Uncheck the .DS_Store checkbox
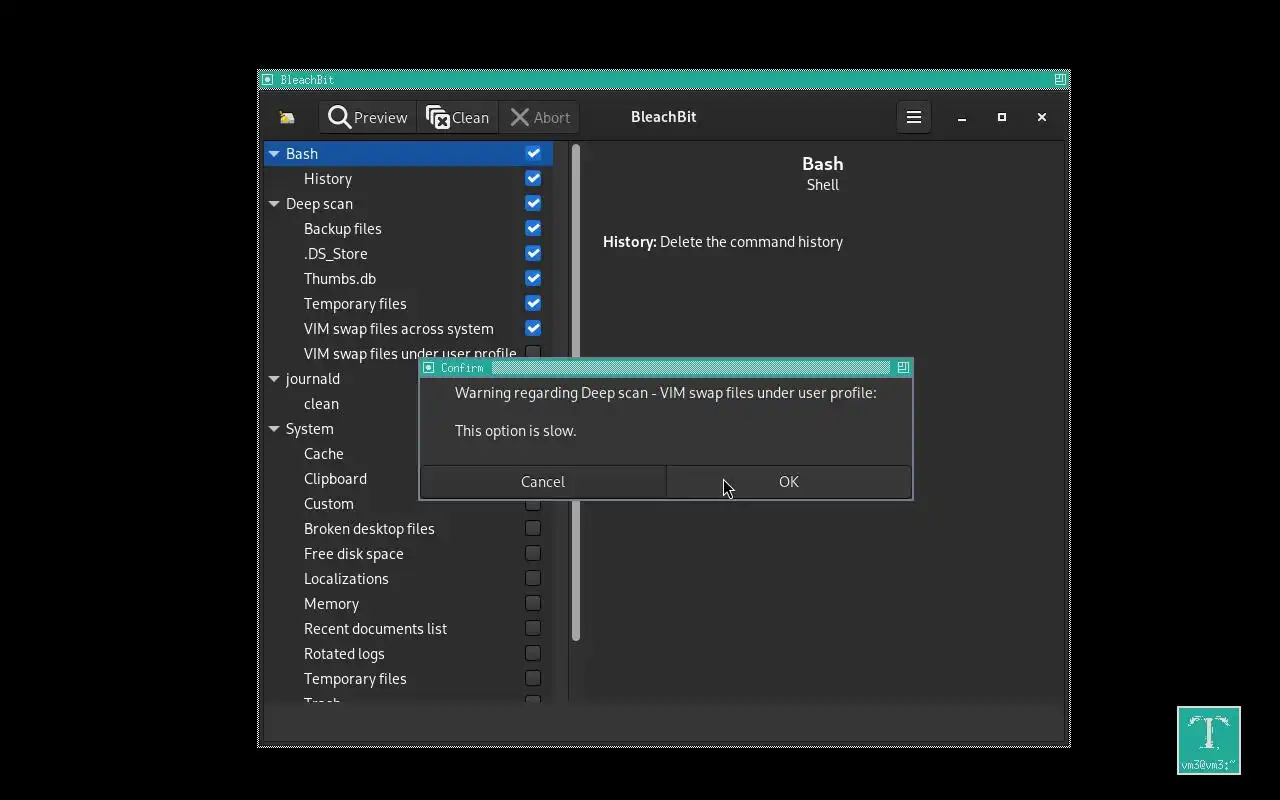This screenshot has height=800, width=1280. click(533, 253)
